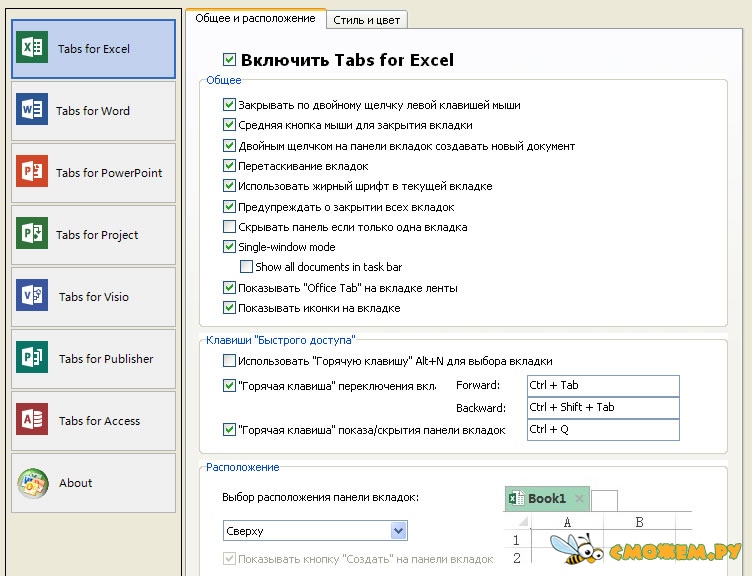Click the Backward: label

[x=481, y=408]
